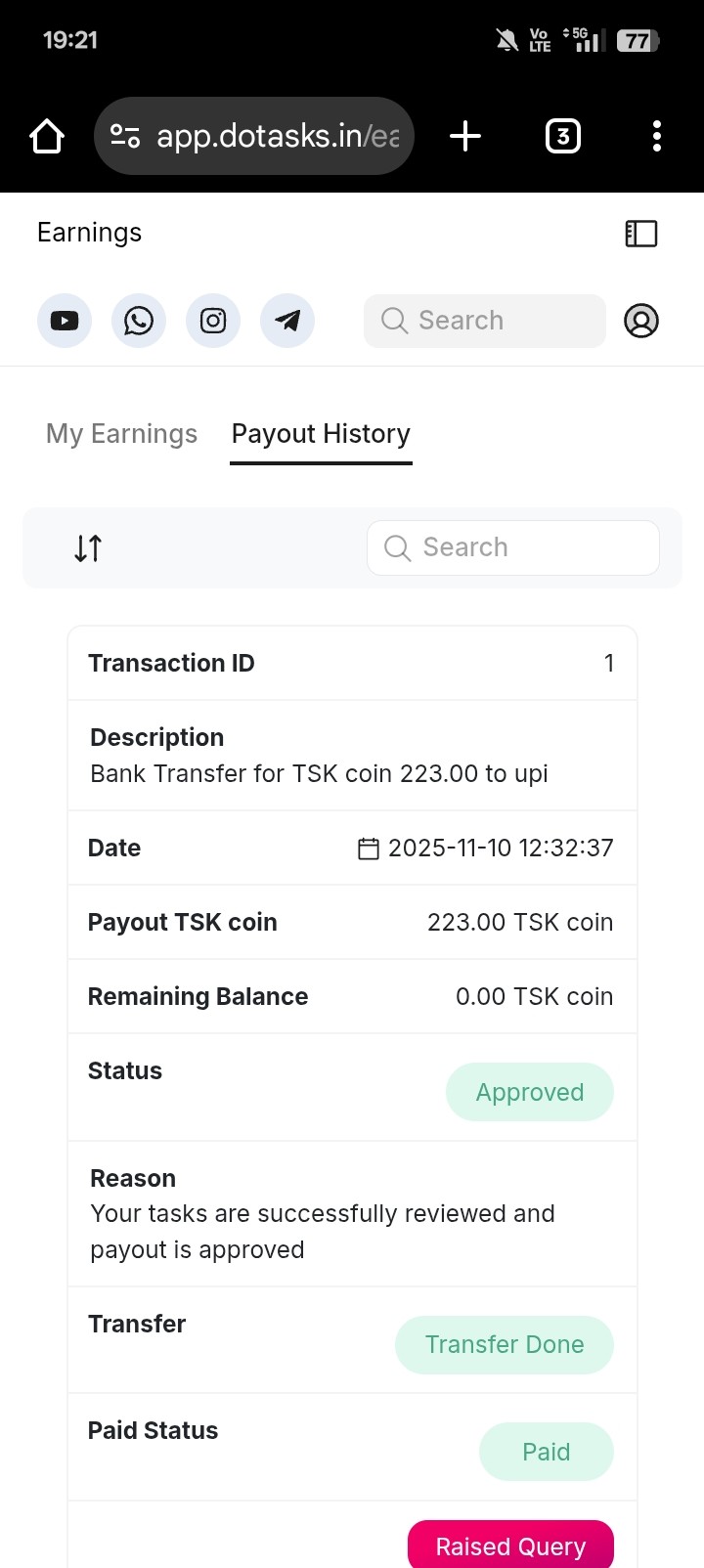This screenshot has height=1568, width=704.
Task: Tap the browser home icon
Action: [47, 136]
